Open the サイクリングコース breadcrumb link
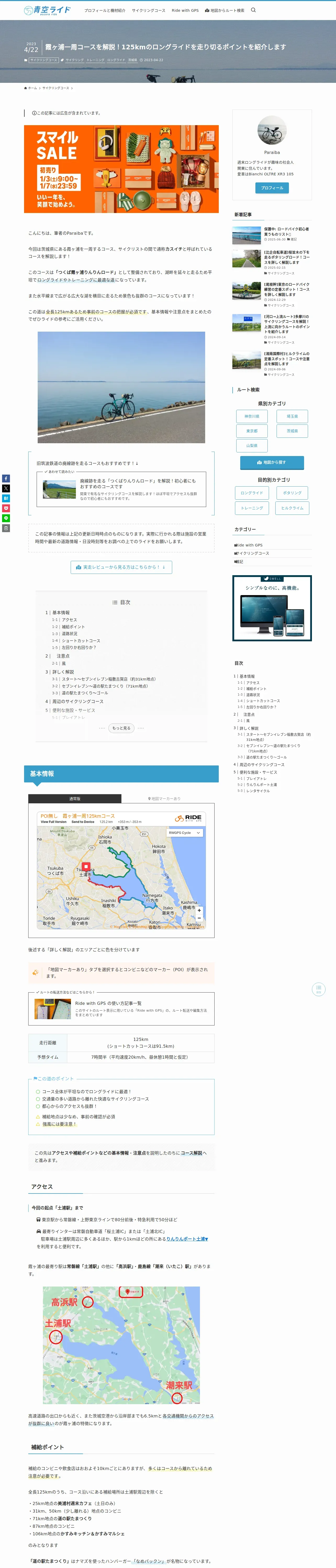This screenshot has width=336, height=1568. 55,88
